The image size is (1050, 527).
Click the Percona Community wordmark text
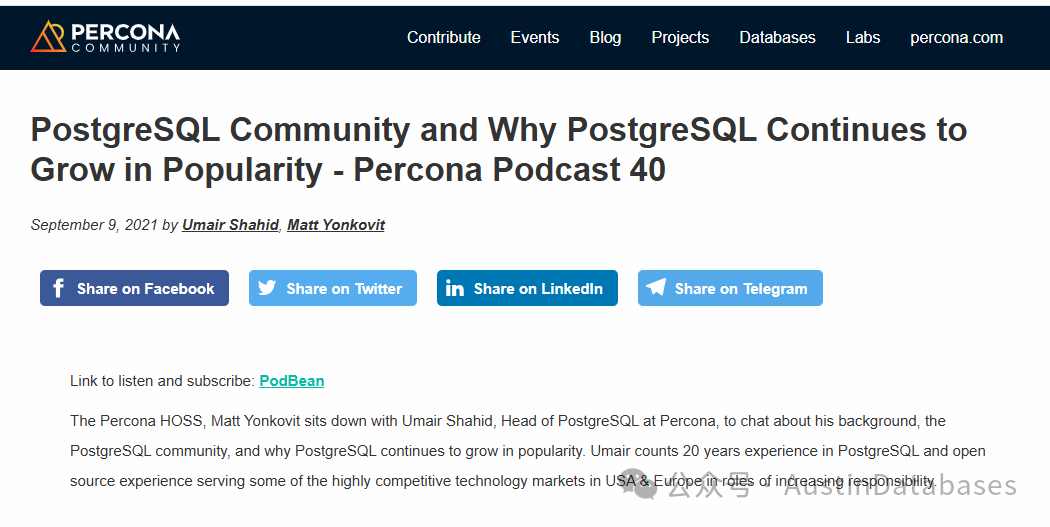[125, 38]
